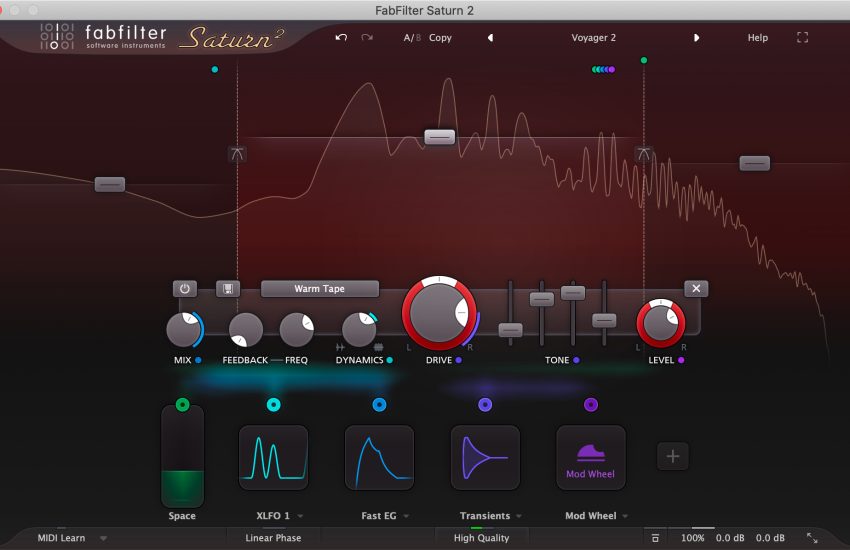Click the undo arrow icon
This screenshot has height=550, width=850.
pos(341,37)
